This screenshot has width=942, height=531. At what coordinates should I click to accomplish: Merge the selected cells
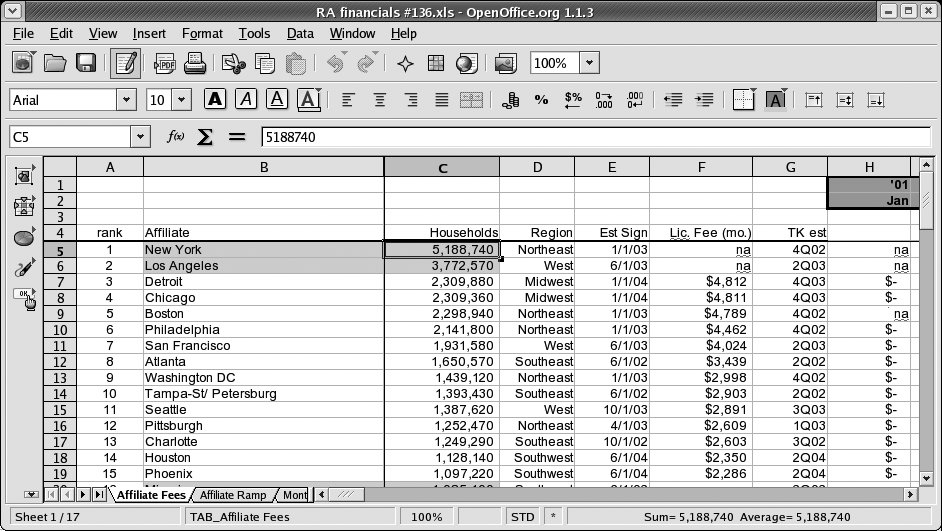click(471, 100)
